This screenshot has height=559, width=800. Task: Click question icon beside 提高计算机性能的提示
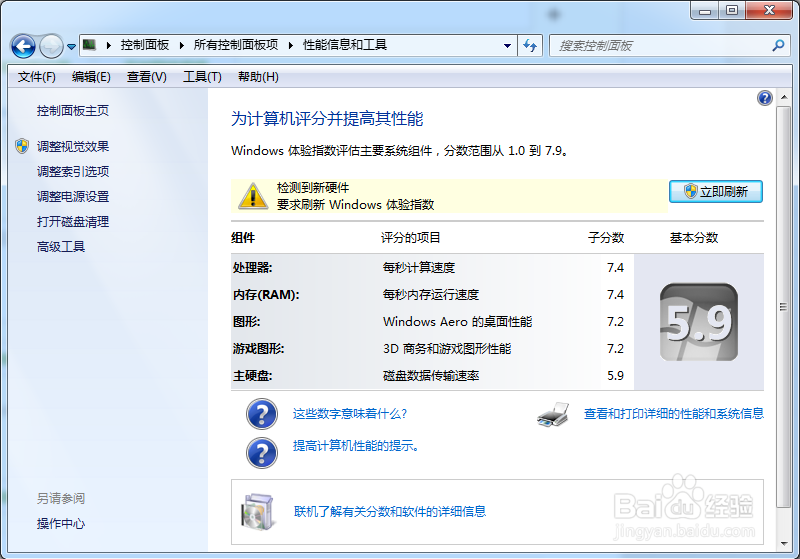262,453
